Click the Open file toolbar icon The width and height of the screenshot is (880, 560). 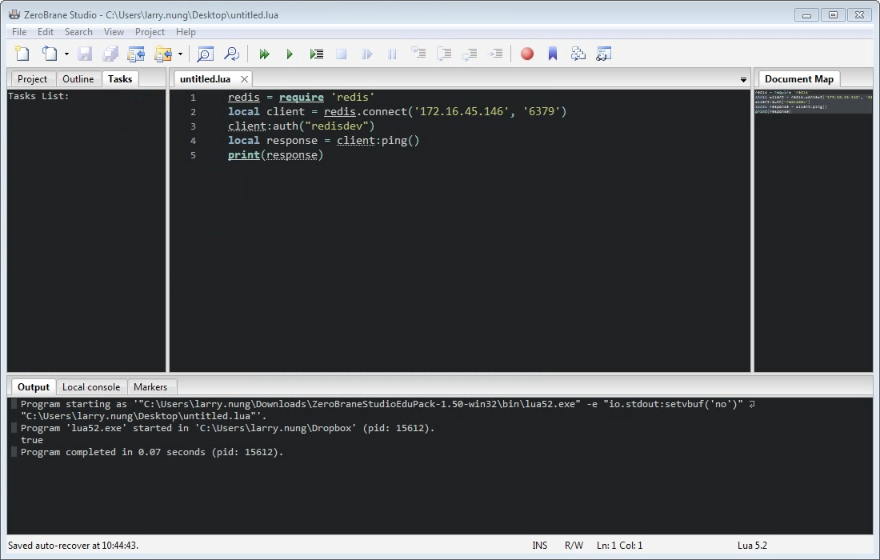click(x=49, y=54)
